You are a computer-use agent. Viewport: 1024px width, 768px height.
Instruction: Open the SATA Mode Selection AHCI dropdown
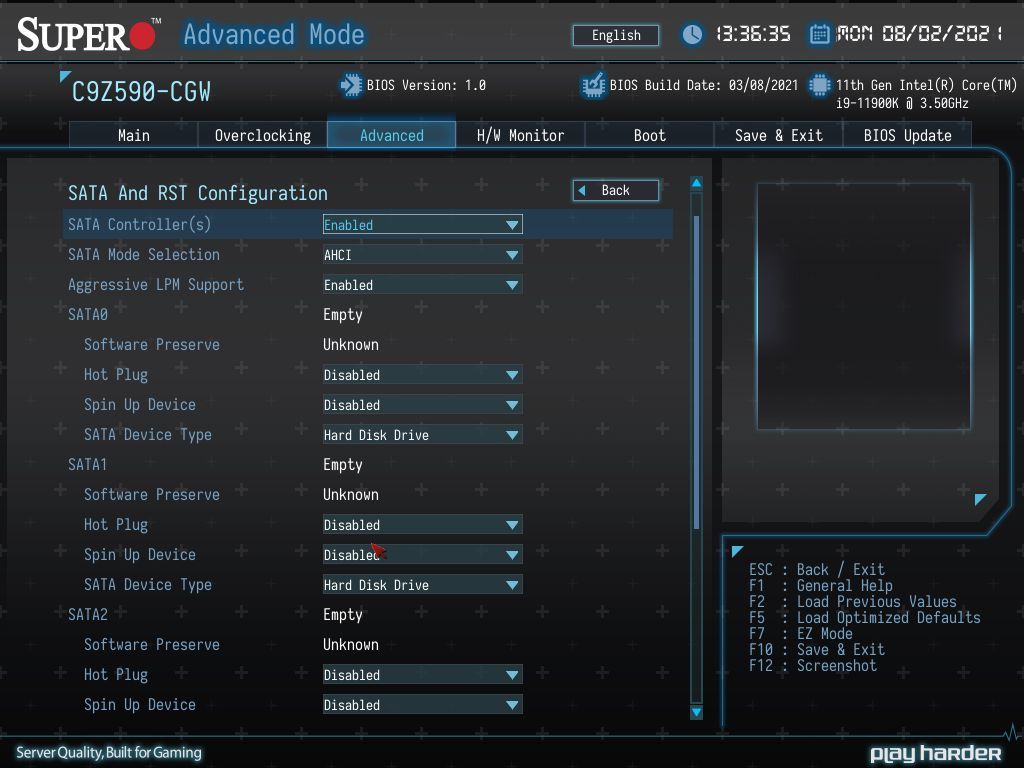(423, 255)
